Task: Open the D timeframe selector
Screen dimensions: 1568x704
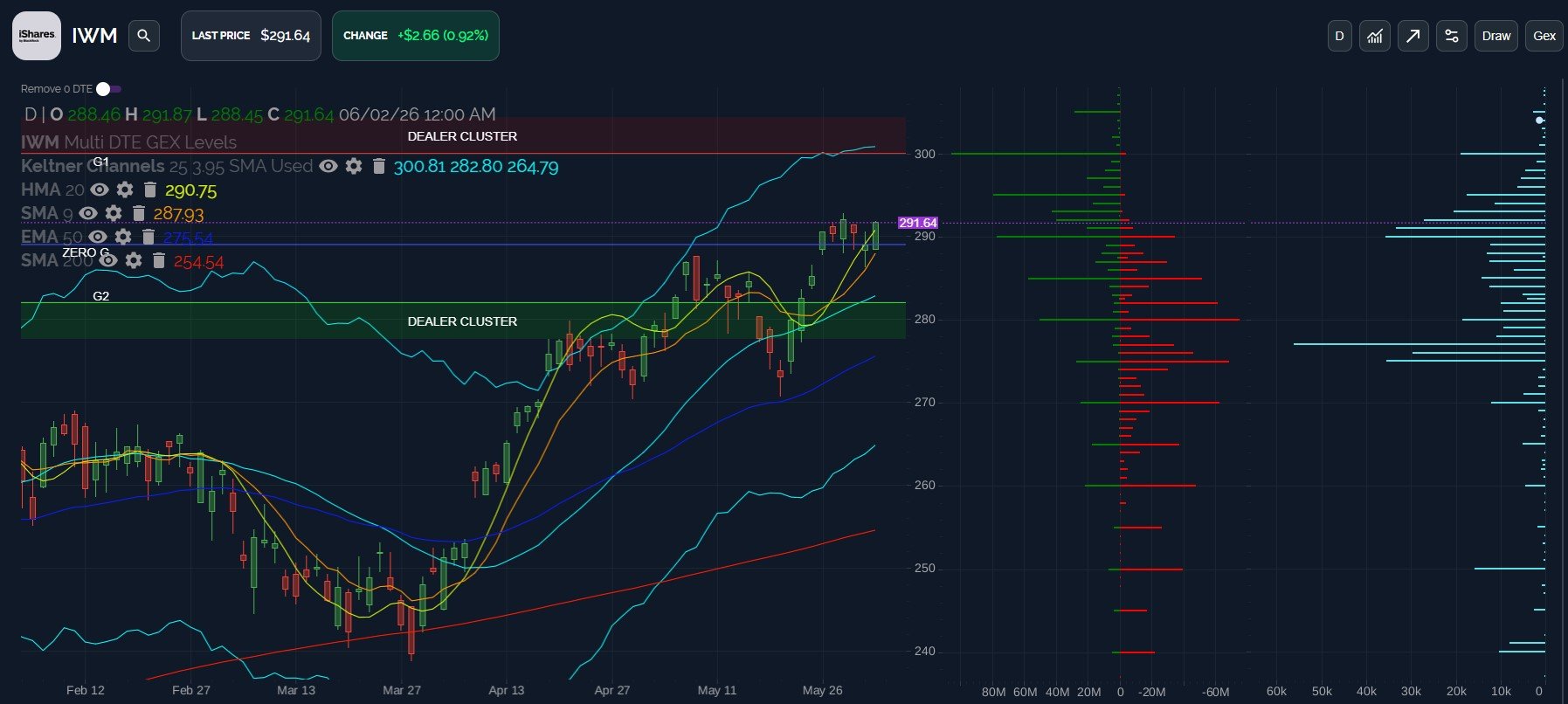Action: [x=1339, y=36]
